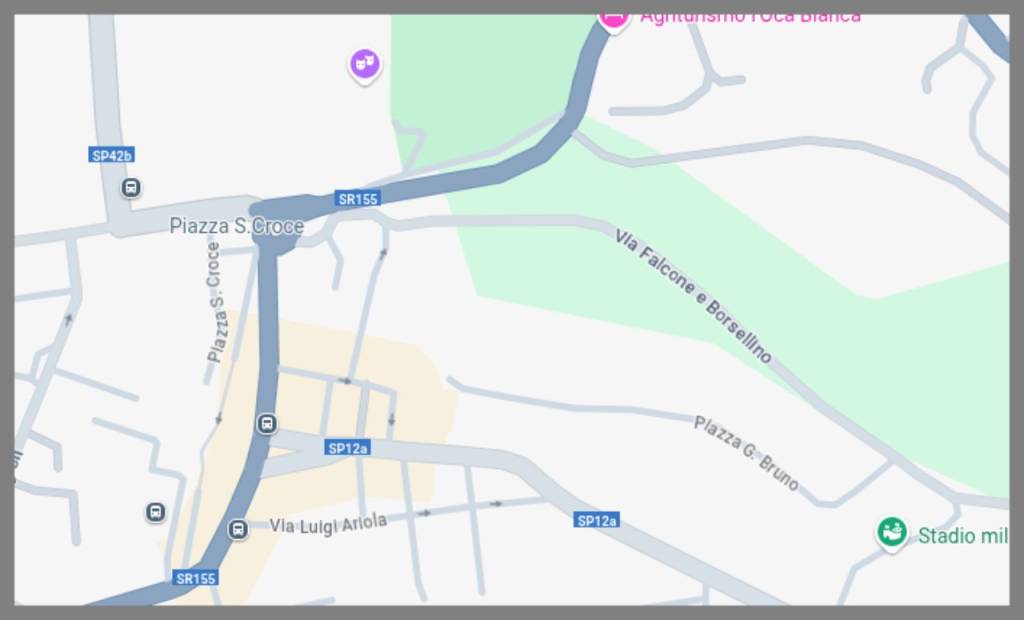
Task: Select bus stop icon beside Via Luigi Ariola
Action: pos(238,529)
